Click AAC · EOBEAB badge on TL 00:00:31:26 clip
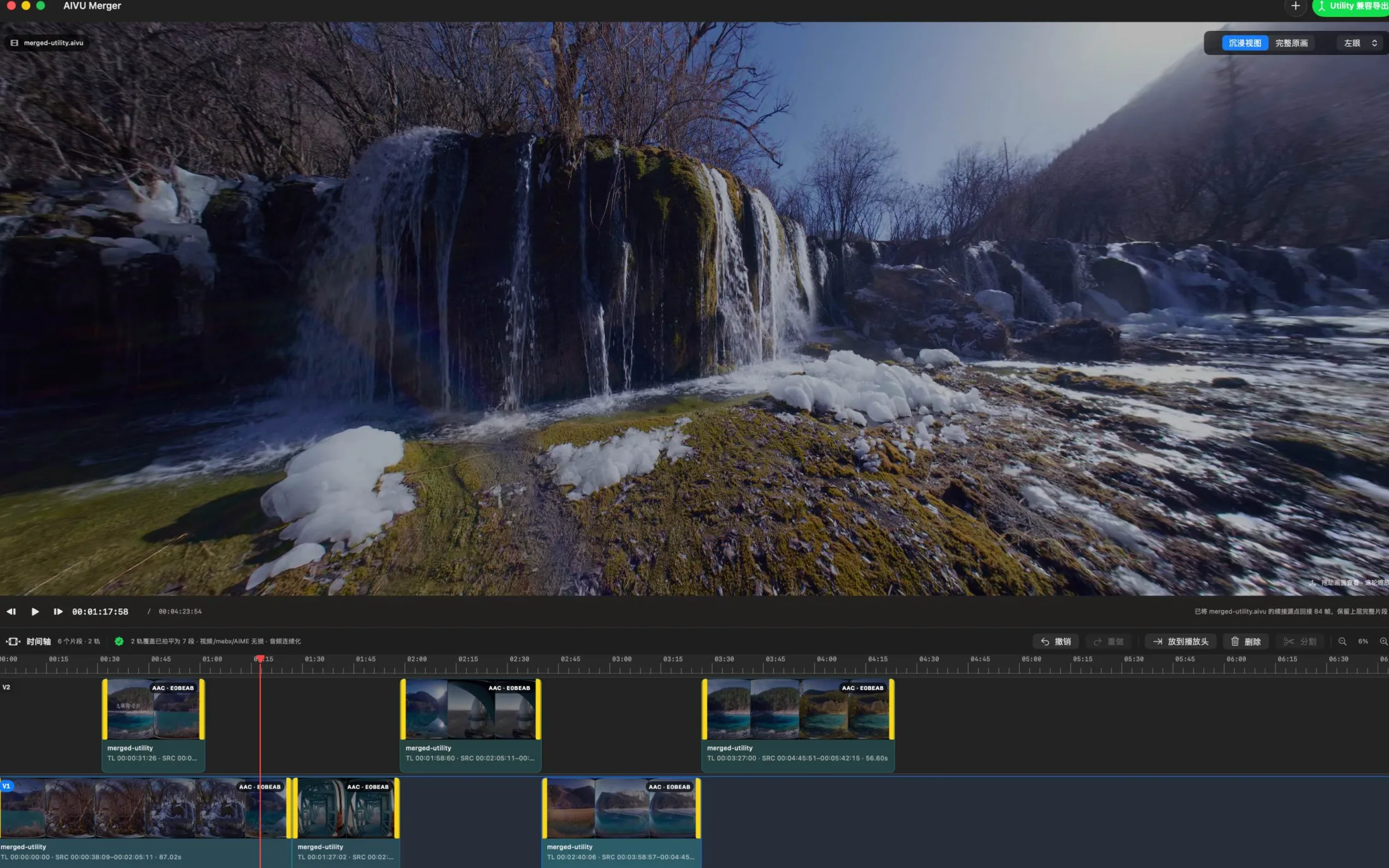 [x=173, y=688]
